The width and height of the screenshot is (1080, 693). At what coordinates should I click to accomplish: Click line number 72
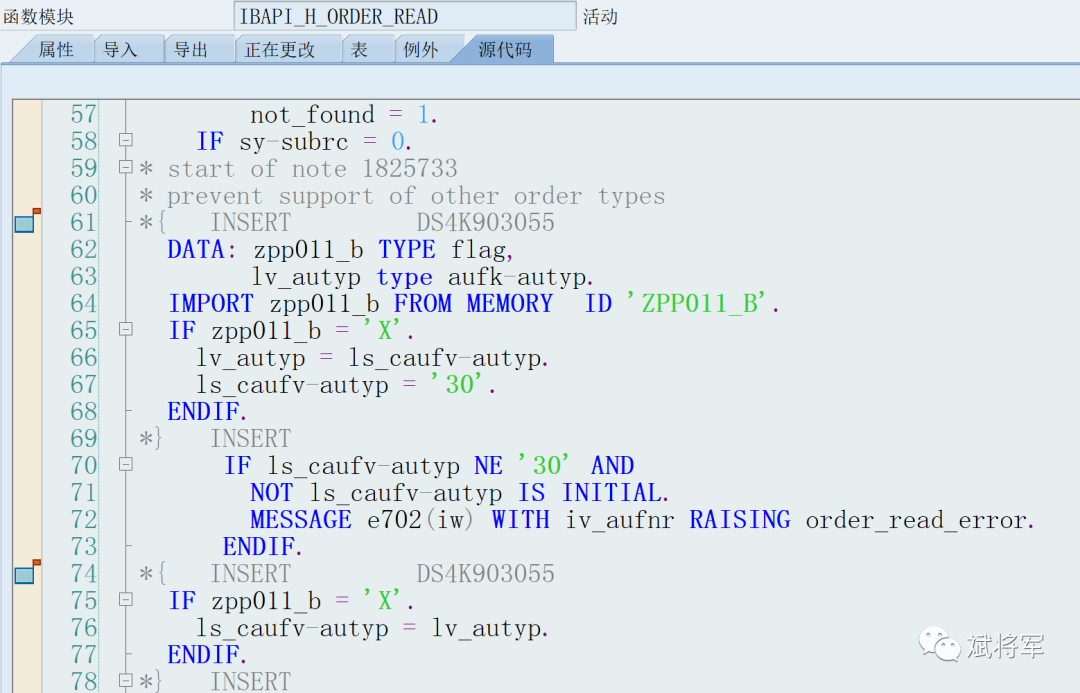pyautogui.click(x=84, y=519)
